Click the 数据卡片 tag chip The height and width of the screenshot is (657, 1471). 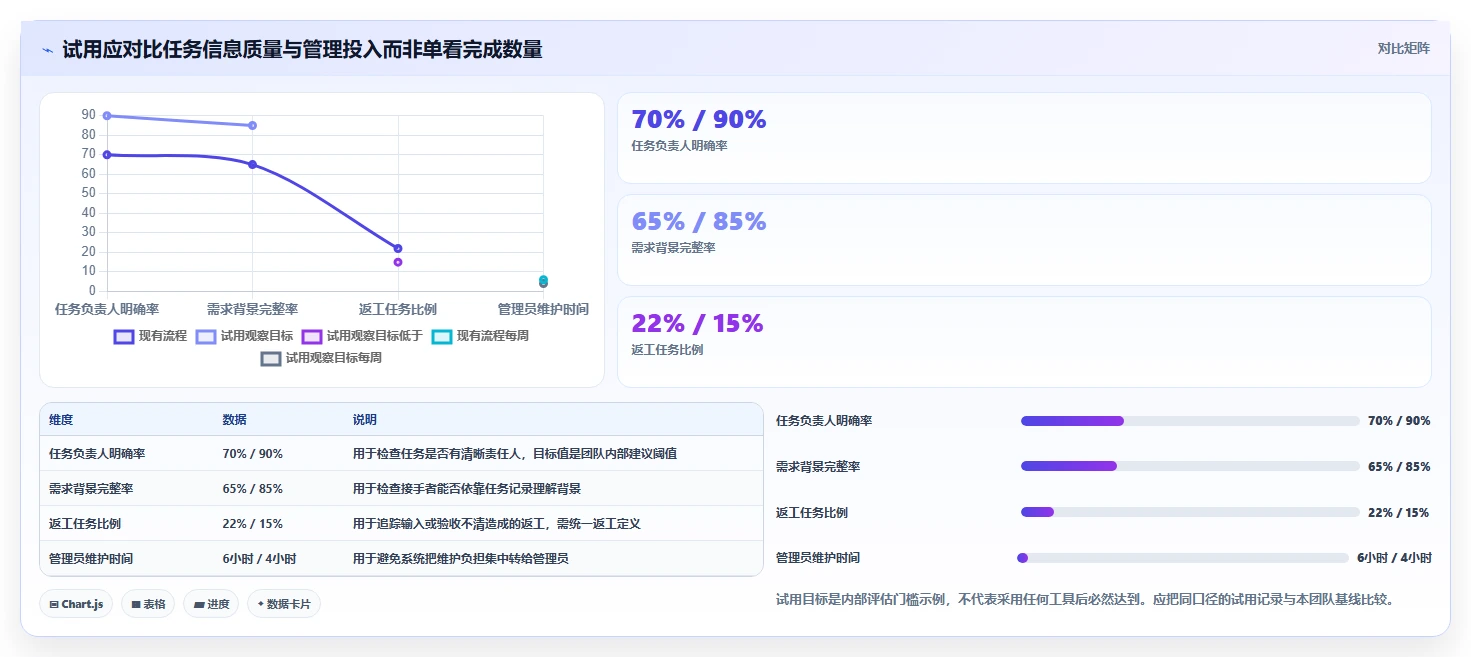(284, 604)
